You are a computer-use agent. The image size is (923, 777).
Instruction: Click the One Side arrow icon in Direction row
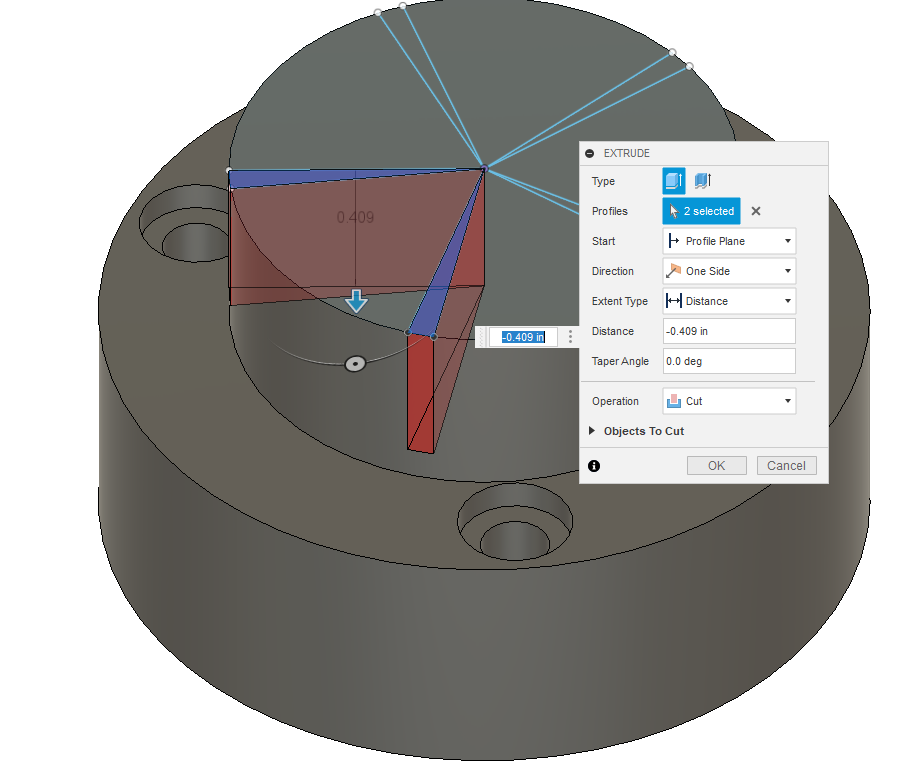[677, 270]
